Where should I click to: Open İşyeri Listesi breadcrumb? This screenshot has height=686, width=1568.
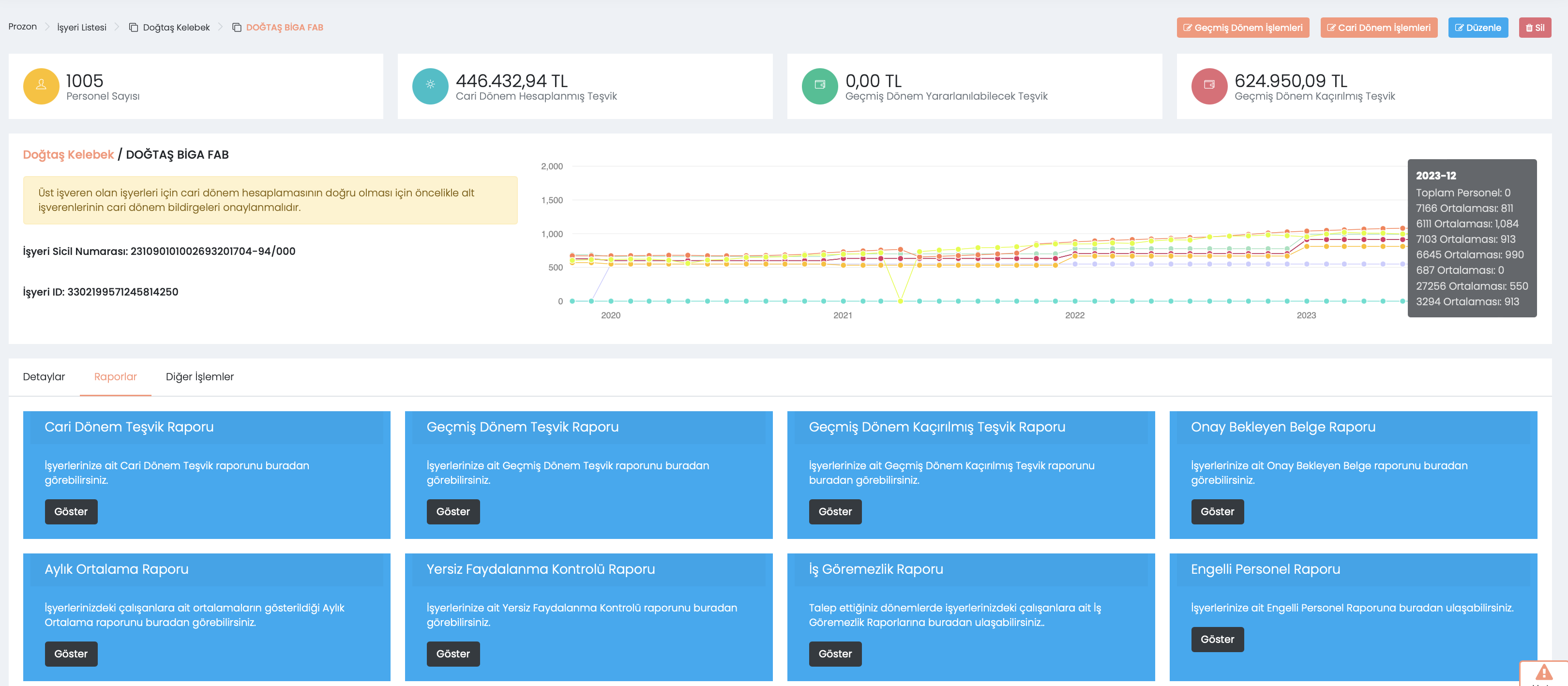coord(82,28)
